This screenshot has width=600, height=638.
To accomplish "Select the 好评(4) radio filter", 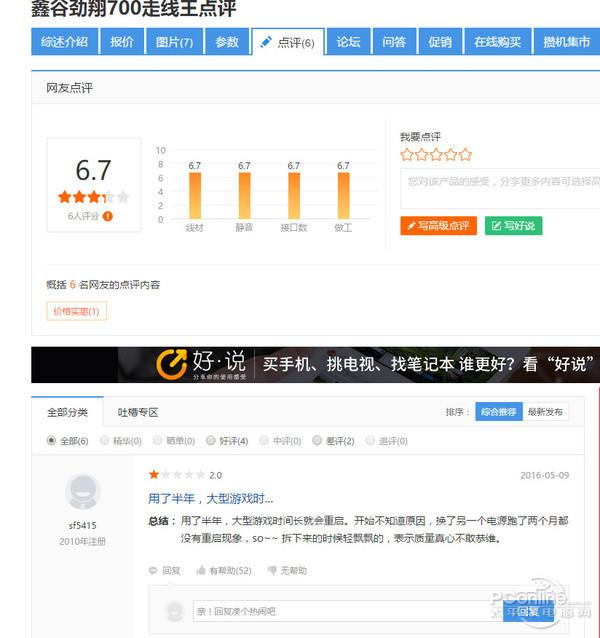I will [x=211, y=440].
